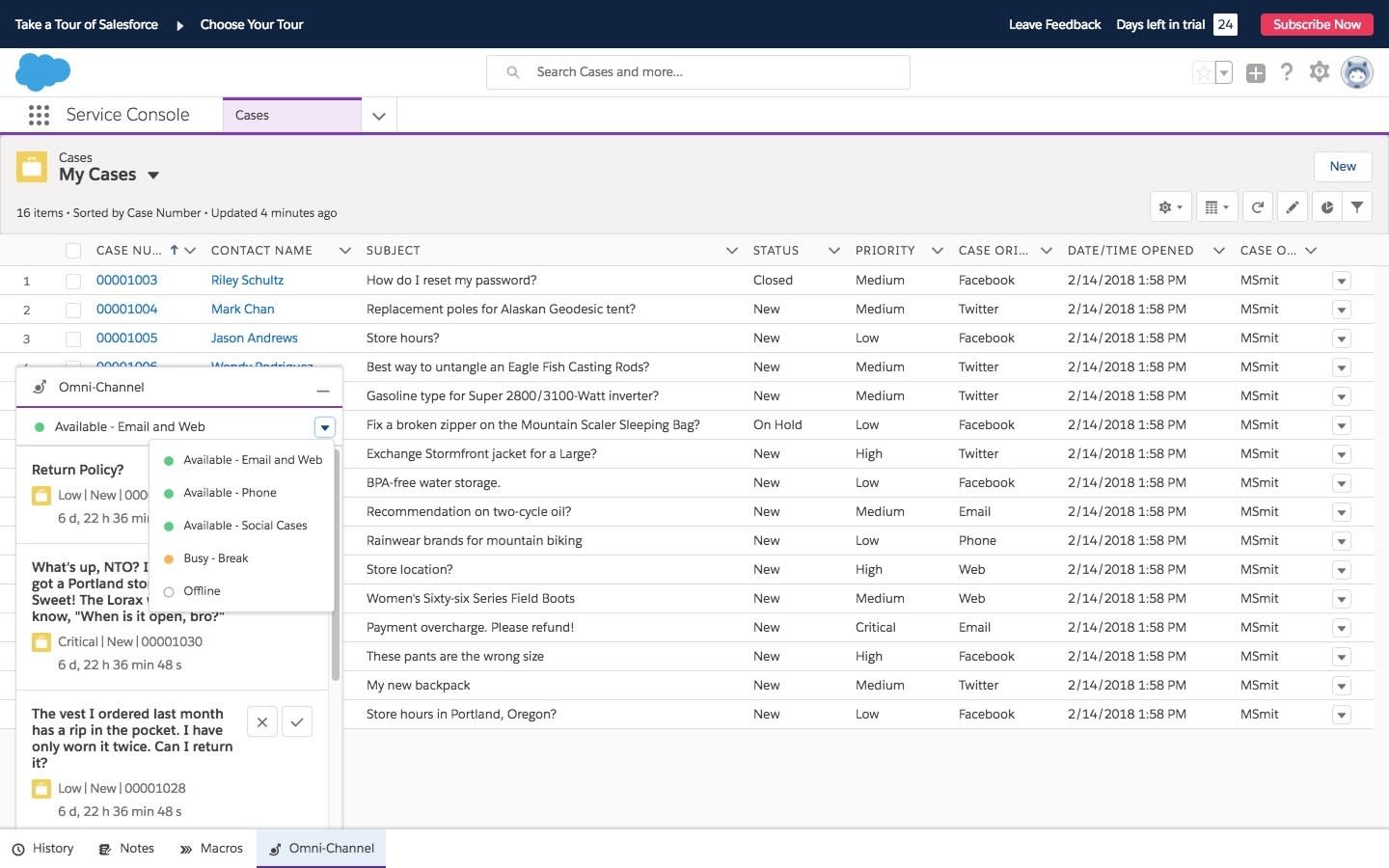
Task: Open Notes utility bar item
Action: (126, 849)
